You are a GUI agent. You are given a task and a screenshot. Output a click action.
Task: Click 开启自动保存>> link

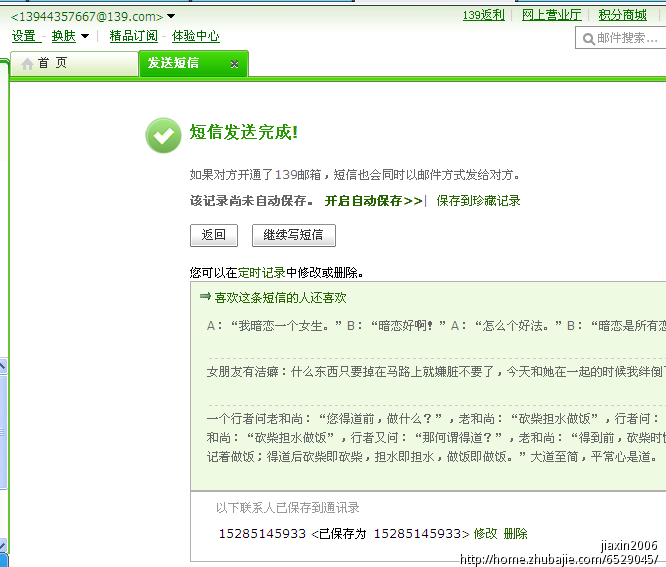point(373,200)
